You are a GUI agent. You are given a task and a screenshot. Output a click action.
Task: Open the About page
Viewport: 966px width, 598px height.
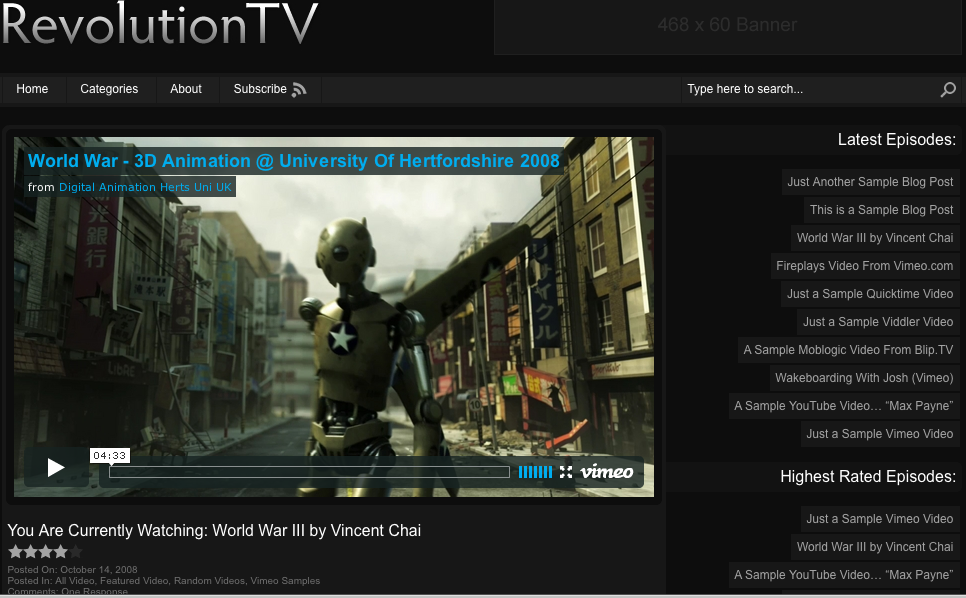[185, 89]
